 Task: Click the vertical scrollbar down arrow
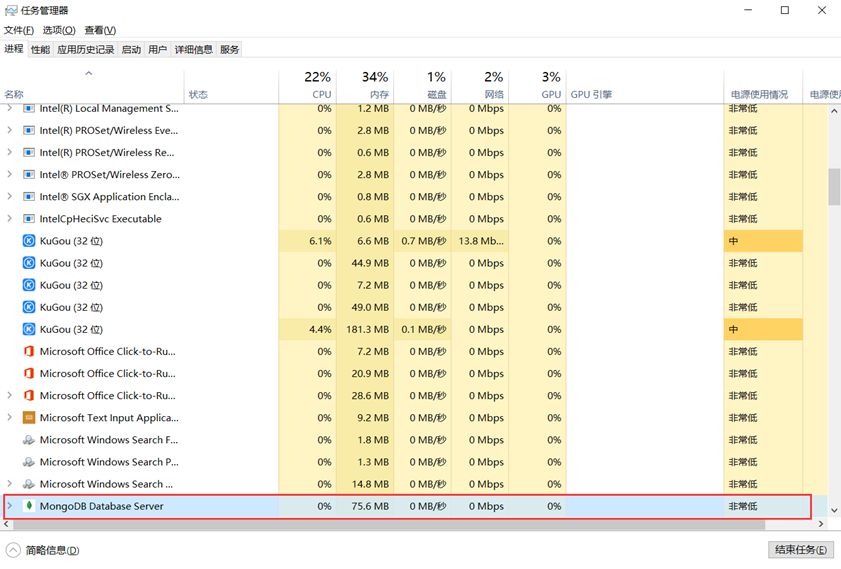[x=834, y=511]
